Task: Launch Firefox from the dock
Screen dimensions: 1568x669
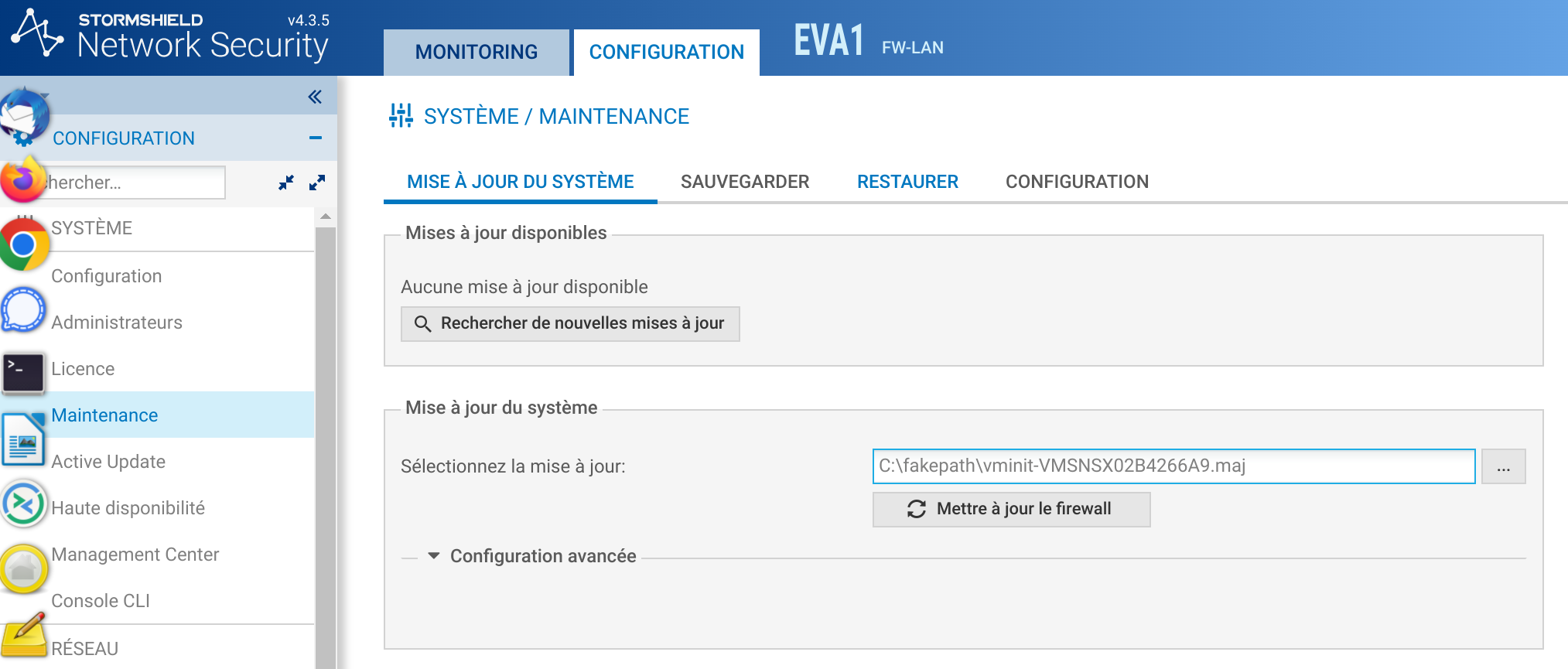Action: [23, 179]
